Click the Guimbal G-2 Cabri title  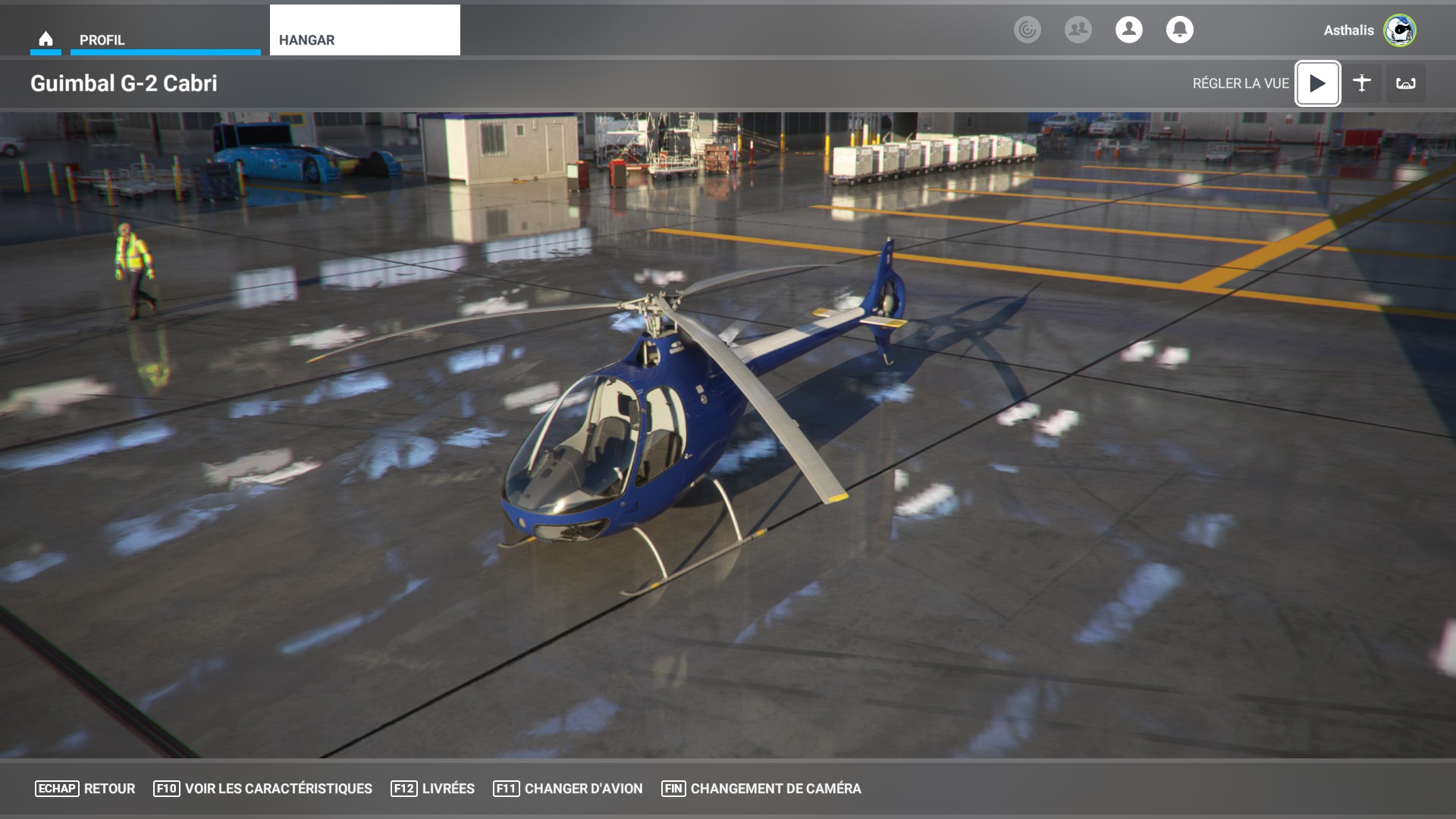pos(124,83)
